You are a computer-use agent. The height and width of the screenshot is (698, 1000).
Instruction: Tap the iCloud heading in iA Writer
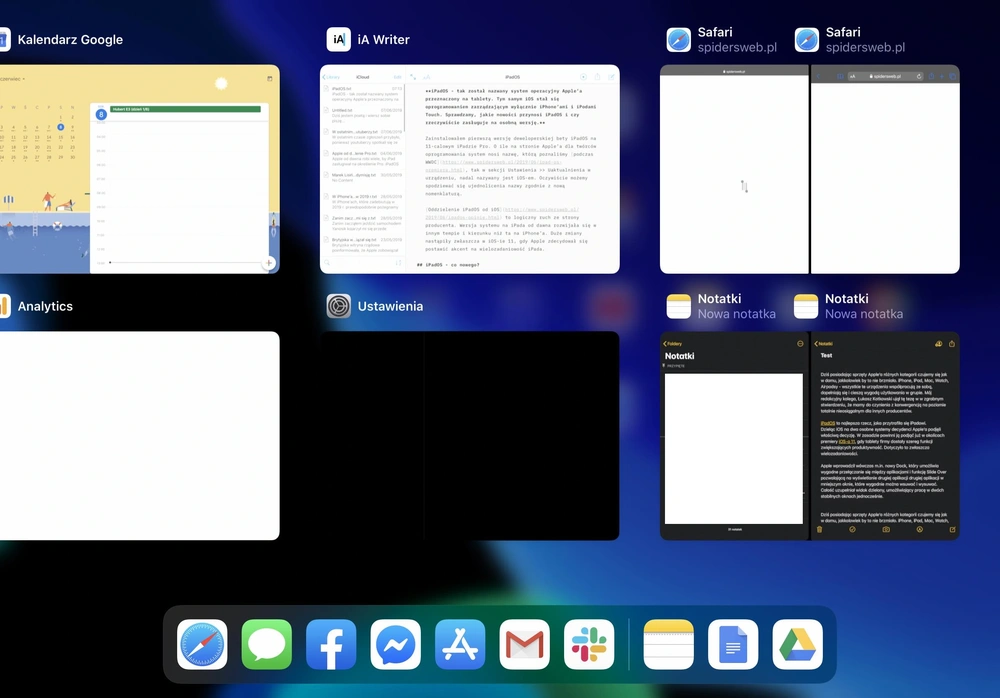[x=363, y=77]
